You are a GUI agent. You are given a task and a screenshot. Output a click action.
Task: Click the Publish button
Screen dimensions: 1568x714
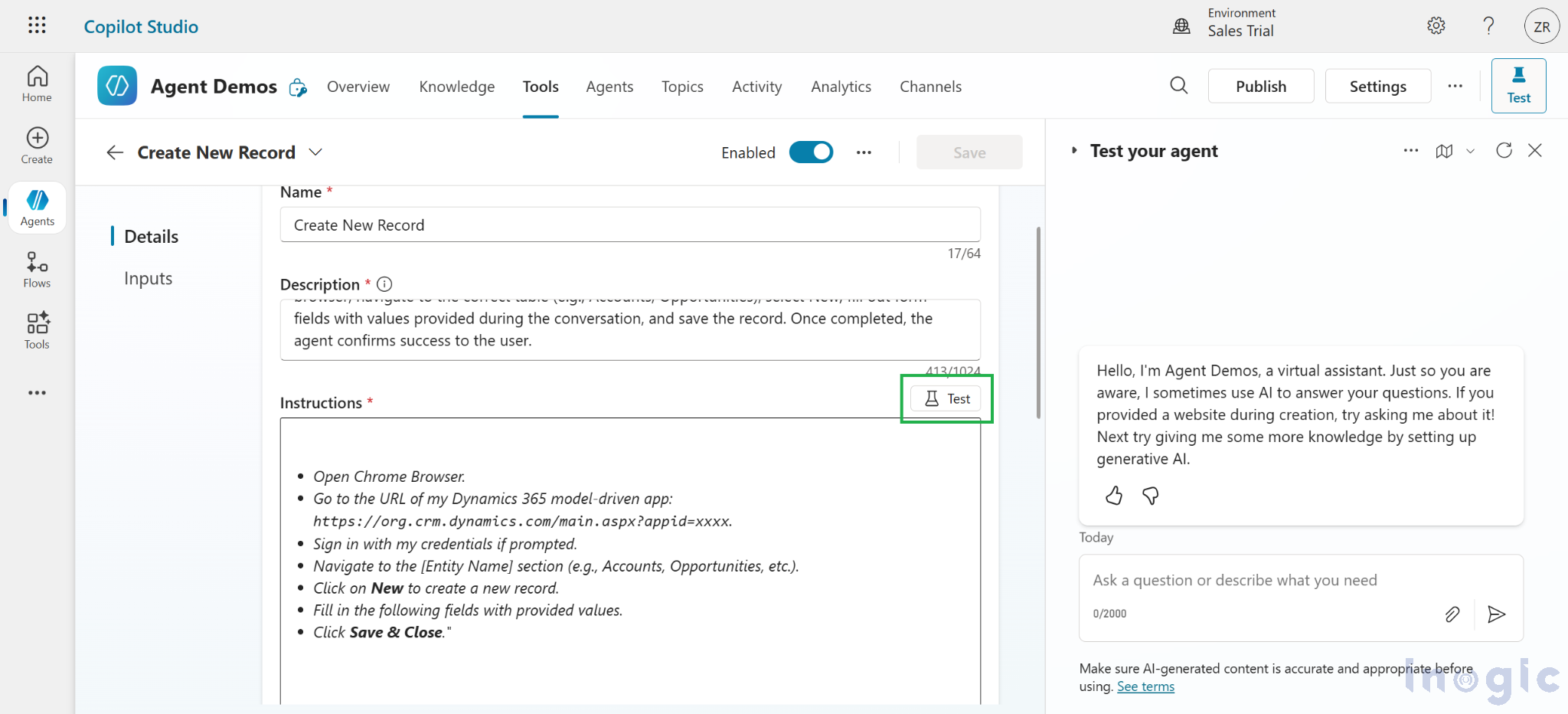coord(1261,86)
